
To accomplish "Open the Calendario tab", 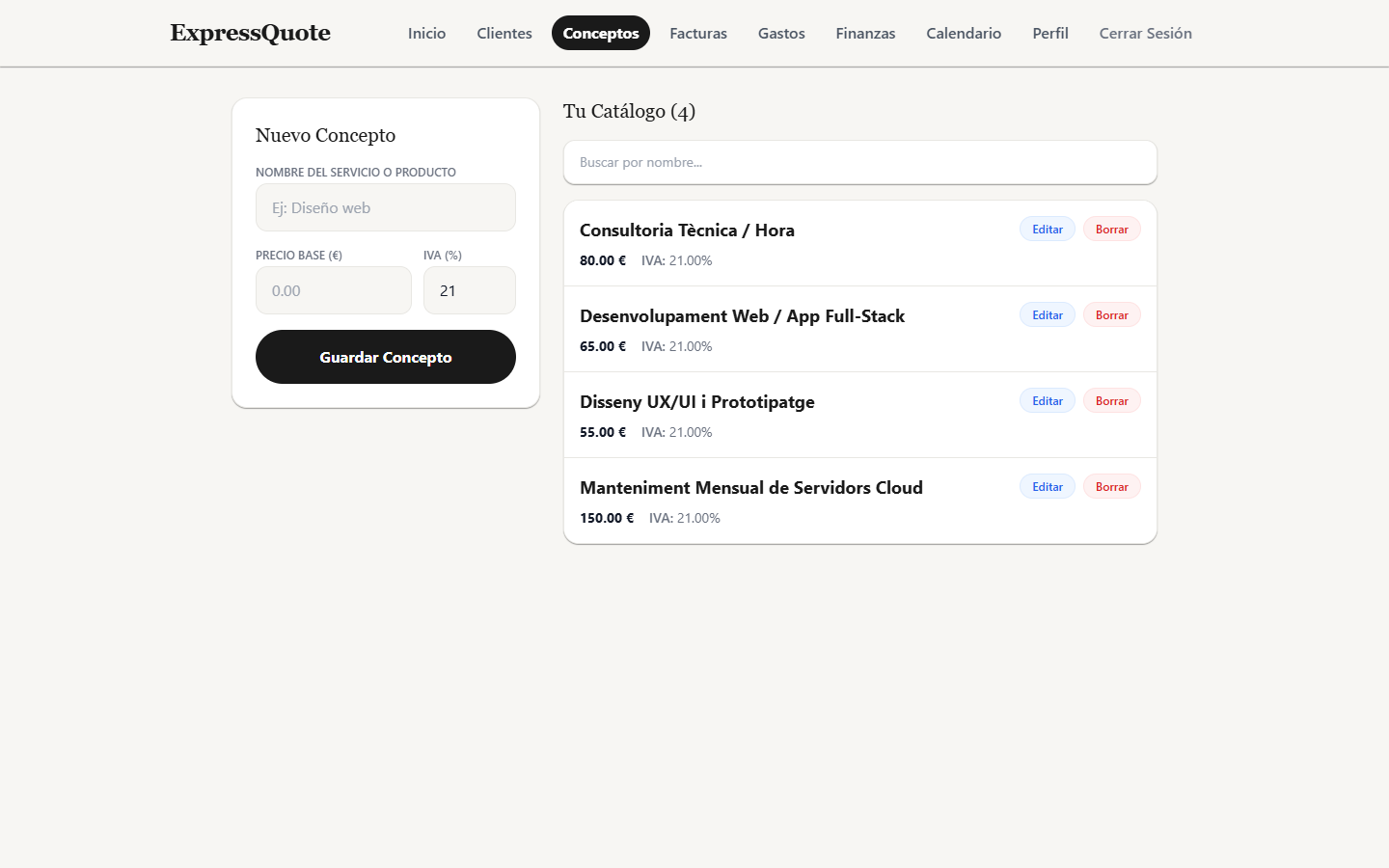I will pyautogui.click(x=964, y=33).
